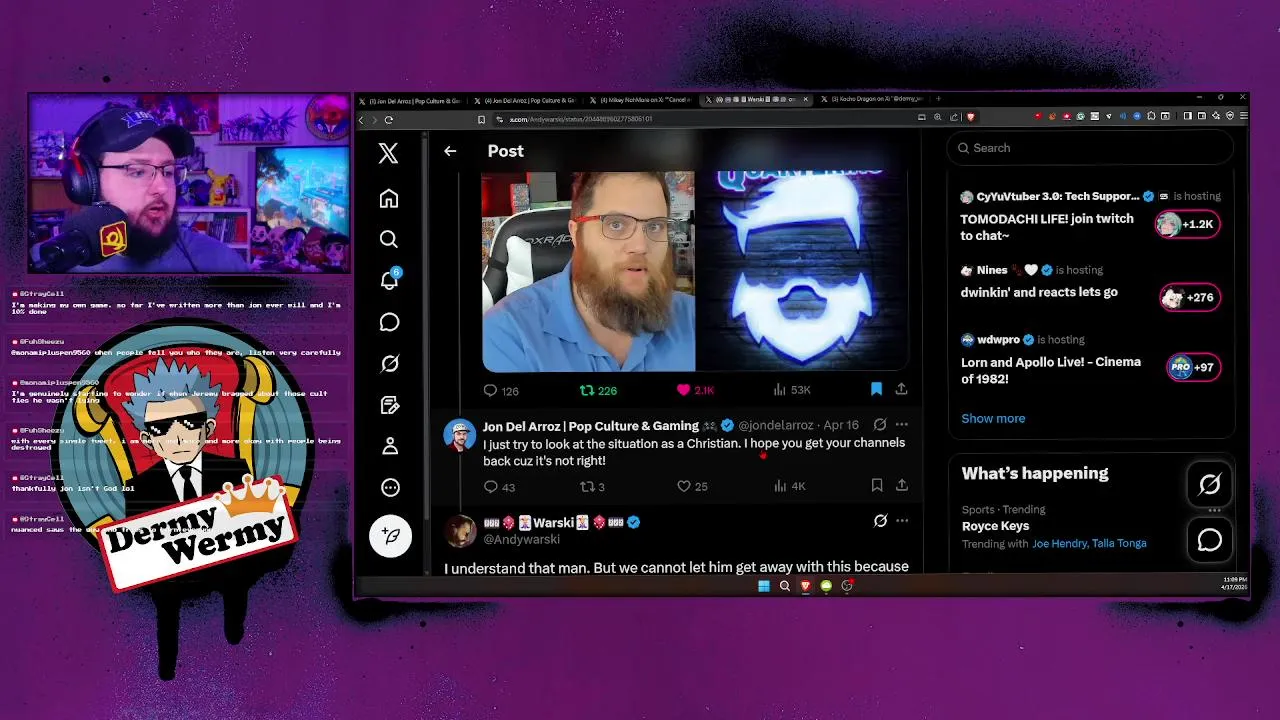Remove bookmark on the video post
1280x720 pixels.
(876, 389)
